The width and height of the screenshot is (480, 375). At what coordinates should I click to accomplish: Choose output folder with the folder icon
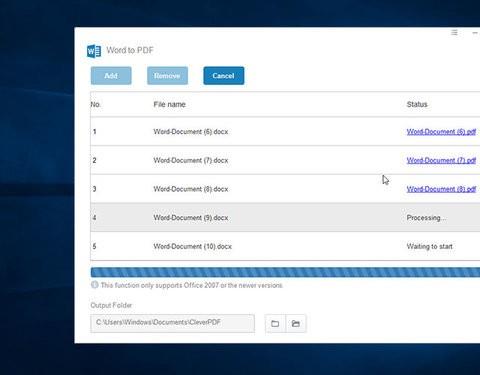coord(275,323)
